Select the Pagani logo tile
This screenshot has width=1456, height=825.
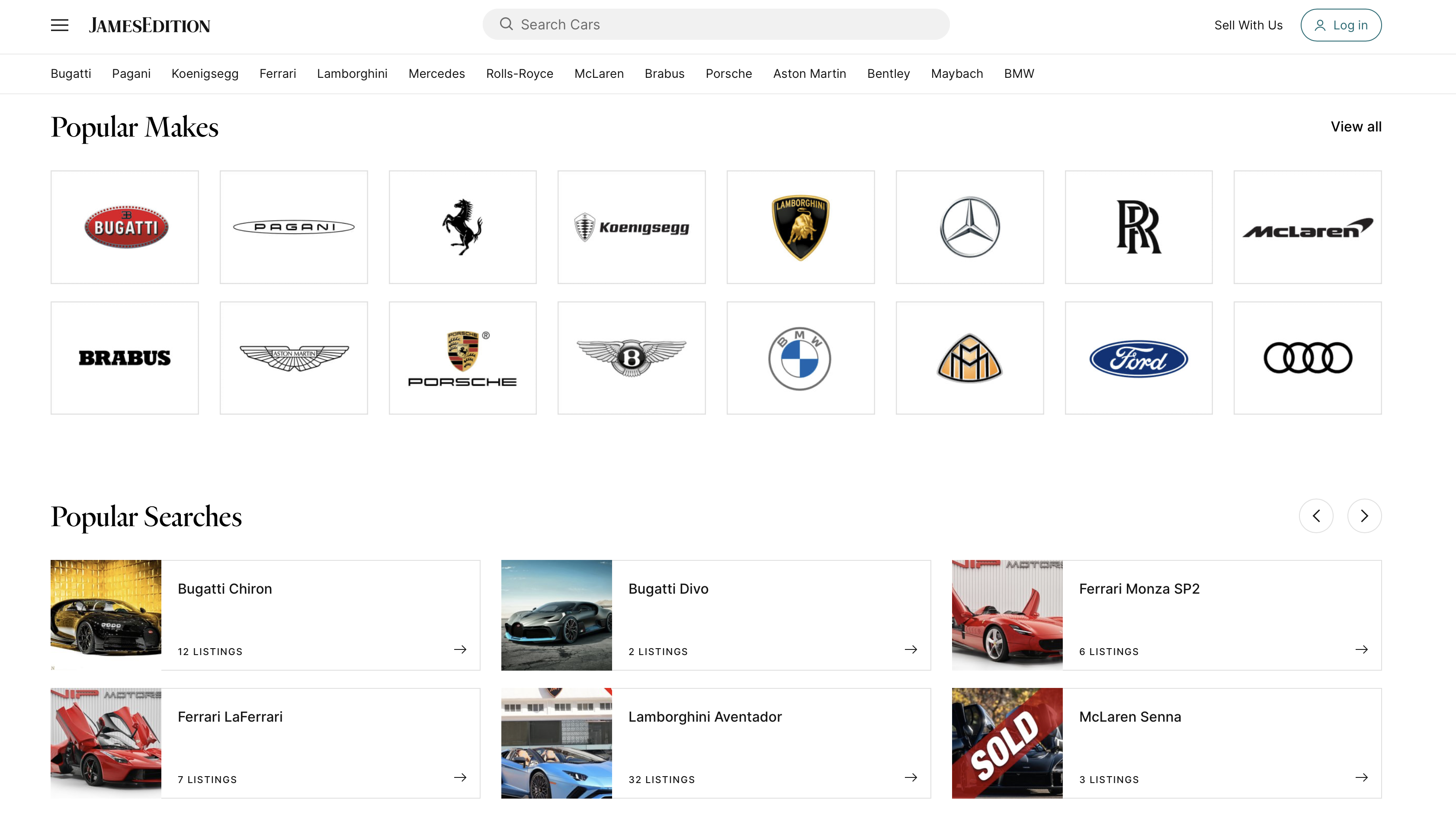coord(294,227)
